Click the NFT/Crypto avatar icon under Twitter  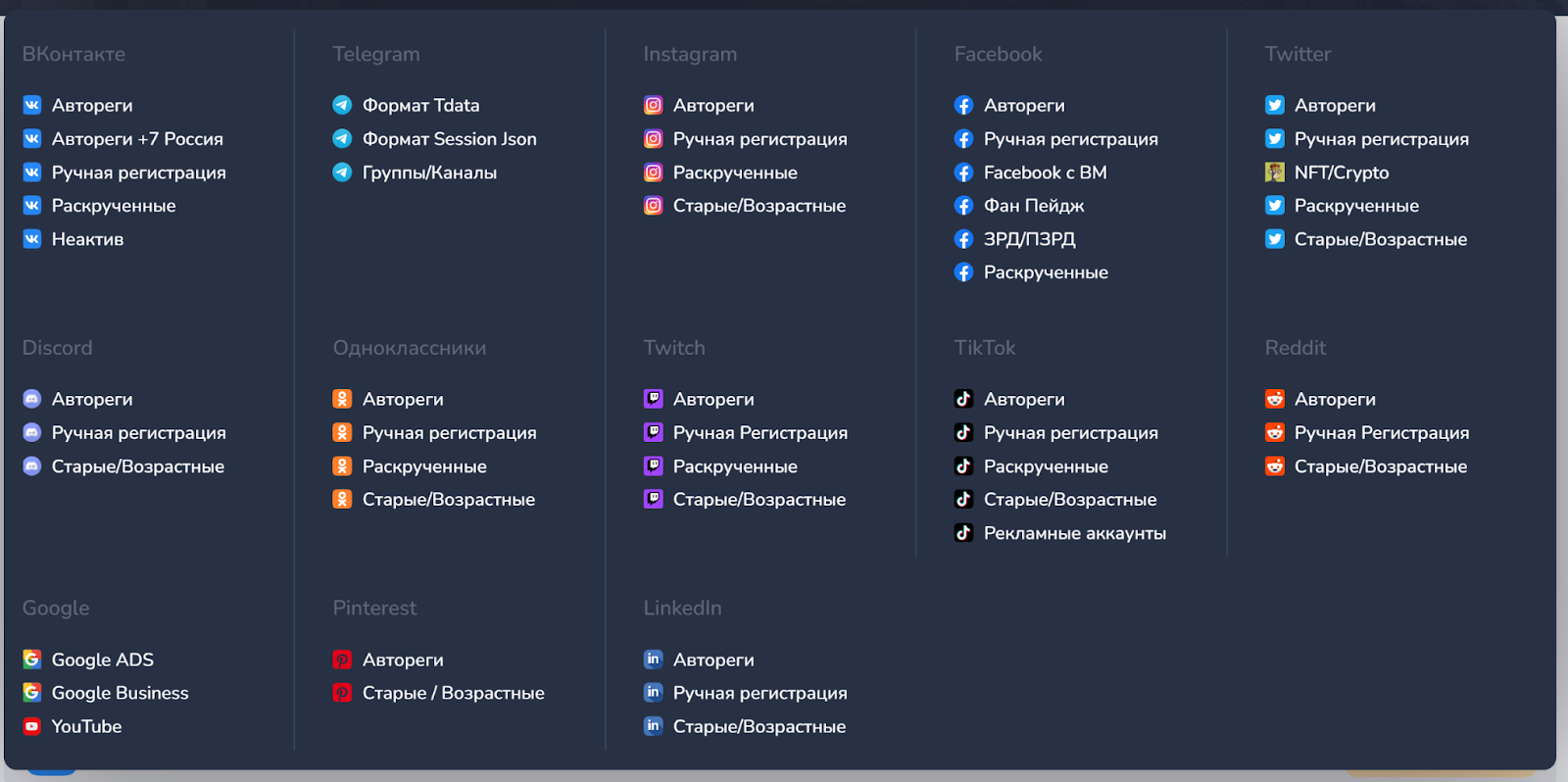tap(1274, 172)
